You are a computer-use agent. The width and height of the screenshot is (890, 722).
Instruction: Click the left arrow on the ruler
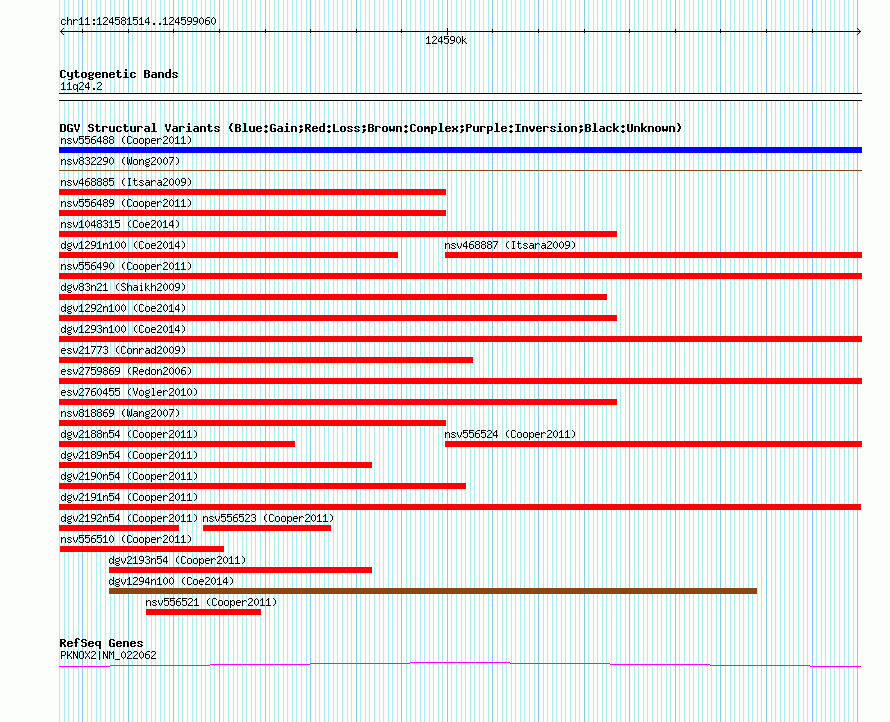point(62,32)
